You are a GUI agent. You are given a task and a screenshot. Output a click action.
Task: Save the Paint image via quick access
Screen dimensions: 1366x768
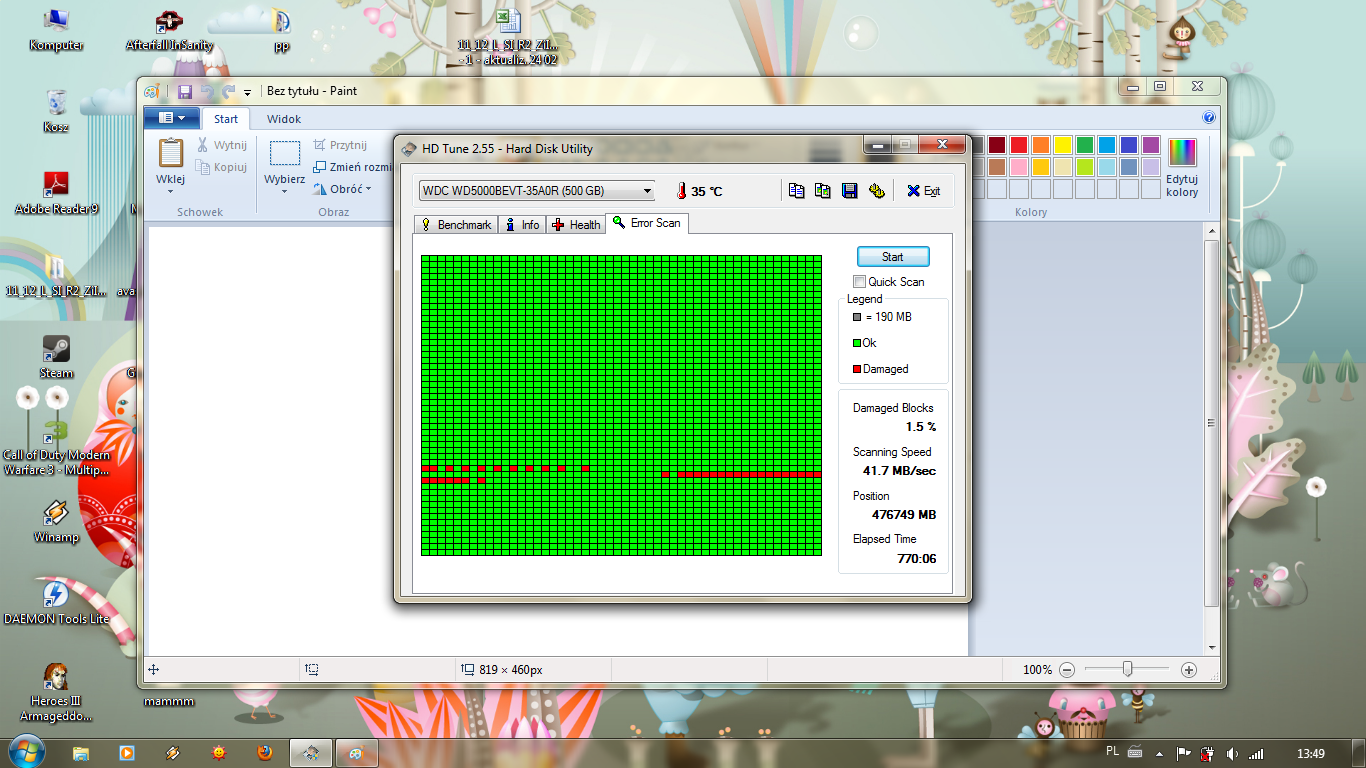coord(185,91)
